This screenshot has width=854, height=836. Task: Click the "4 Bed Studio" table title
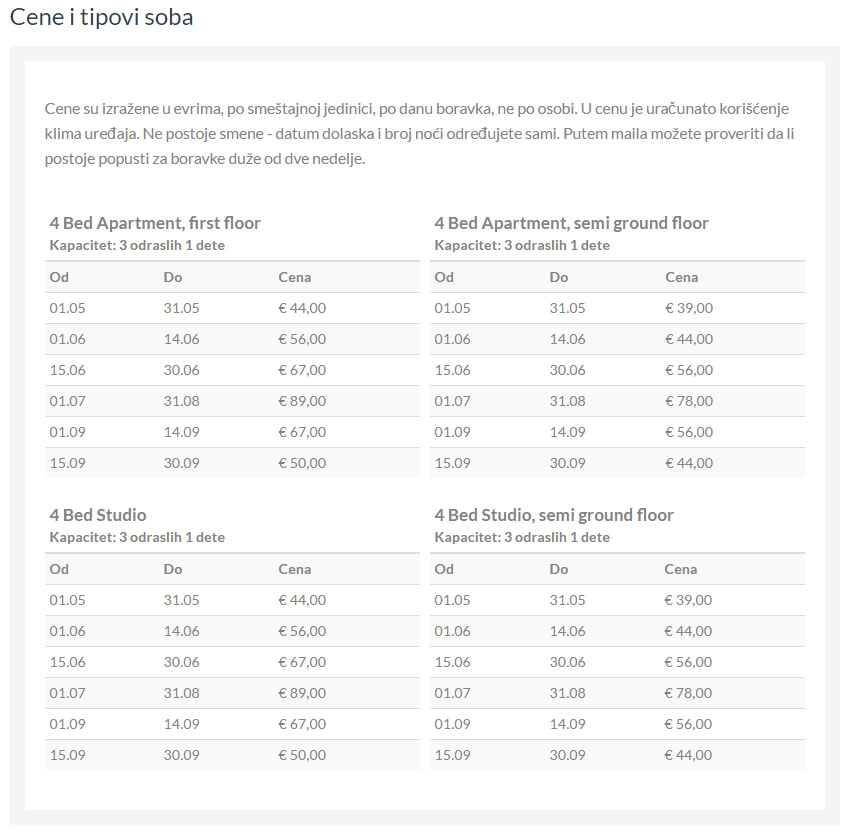click(98, 515)
